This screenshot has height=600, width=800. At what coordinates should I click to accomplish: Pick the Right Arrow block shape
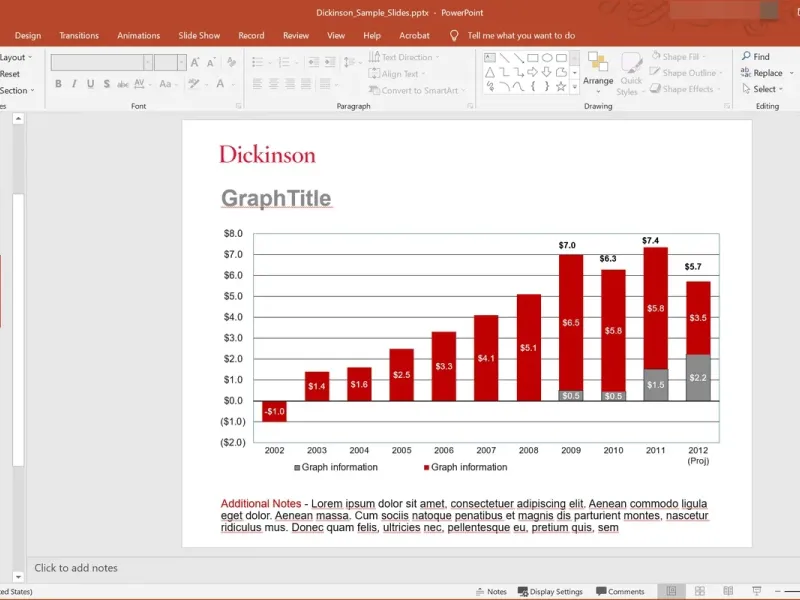point(533,72)
